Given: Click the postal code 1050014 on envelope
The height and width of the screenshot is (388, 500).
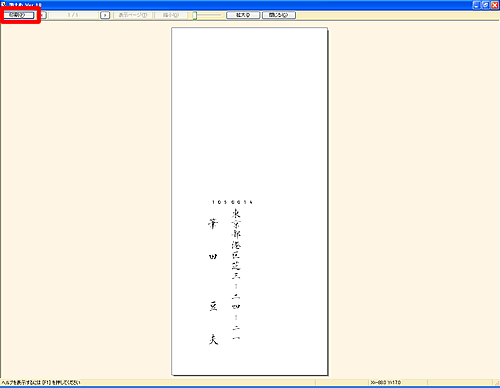Looking at the screenshot, I should (232, 202).
